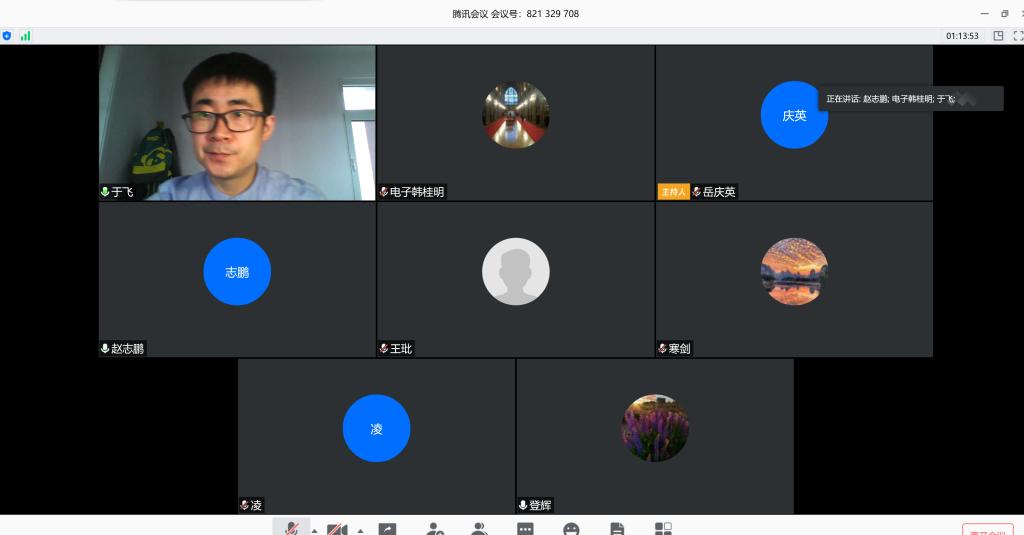This screenshot has width=1024, height=535.
Task: Open the apps grid icon
Action: point(663,528)
